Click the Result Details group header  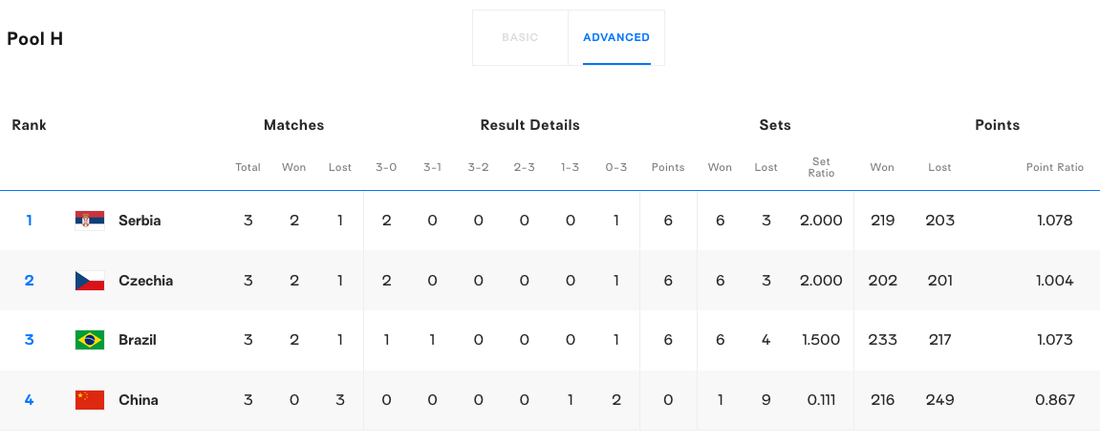click(530, 125)
